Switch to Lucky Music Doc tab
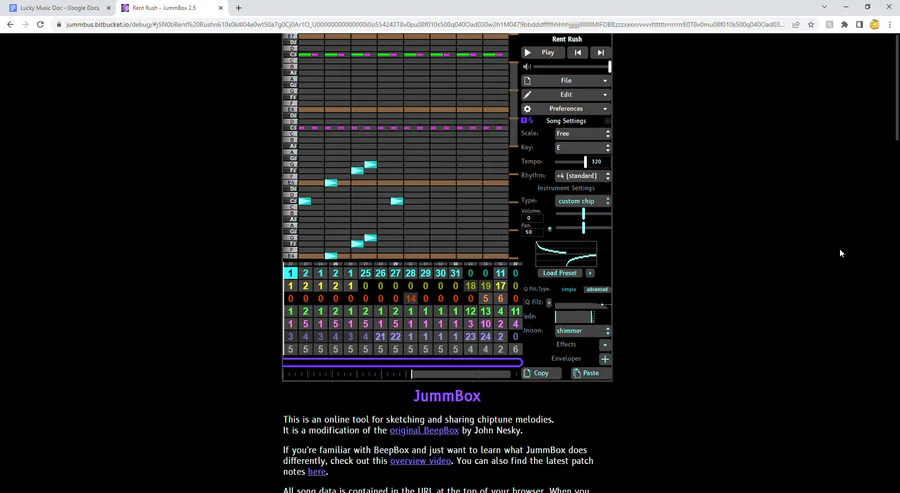This screenshot has height=493, width=900. click(59, 8)
